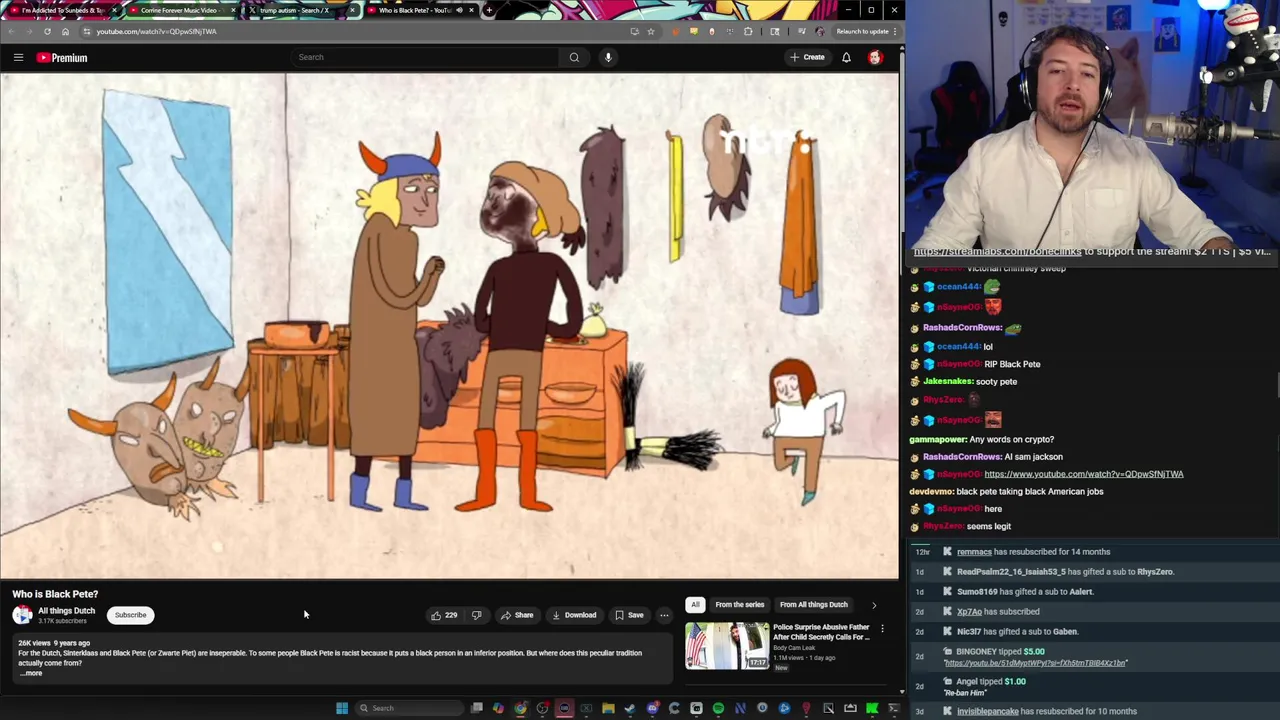Open Spotify from the taskbar
1280x720 pixels.
(x=718, y=708)
